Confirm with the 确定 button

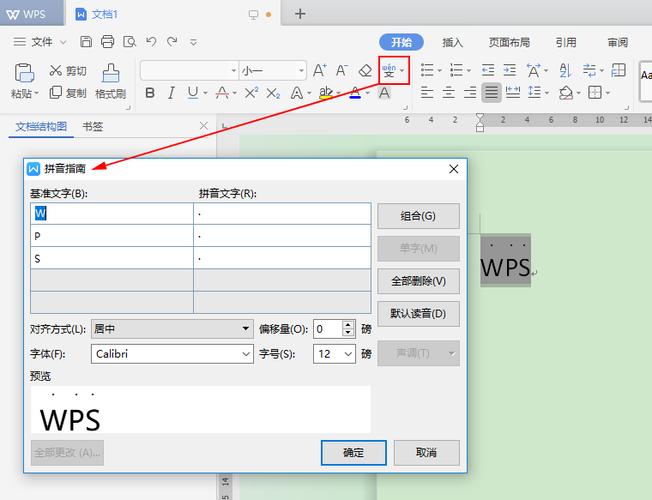pyautogui.click(x=353, y=453)
